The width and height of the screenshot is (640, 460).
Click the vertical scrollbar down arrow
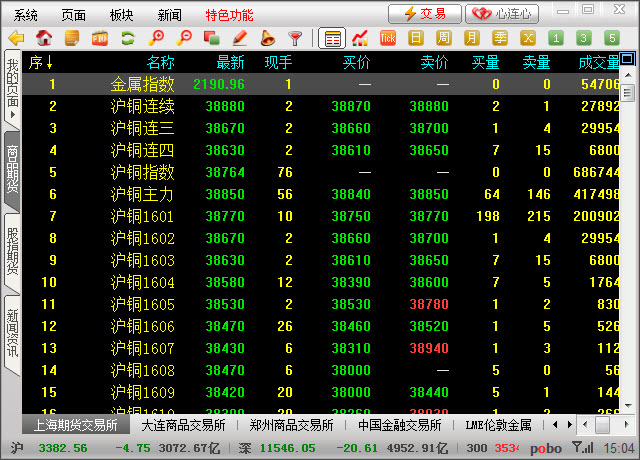click(629, 406)
